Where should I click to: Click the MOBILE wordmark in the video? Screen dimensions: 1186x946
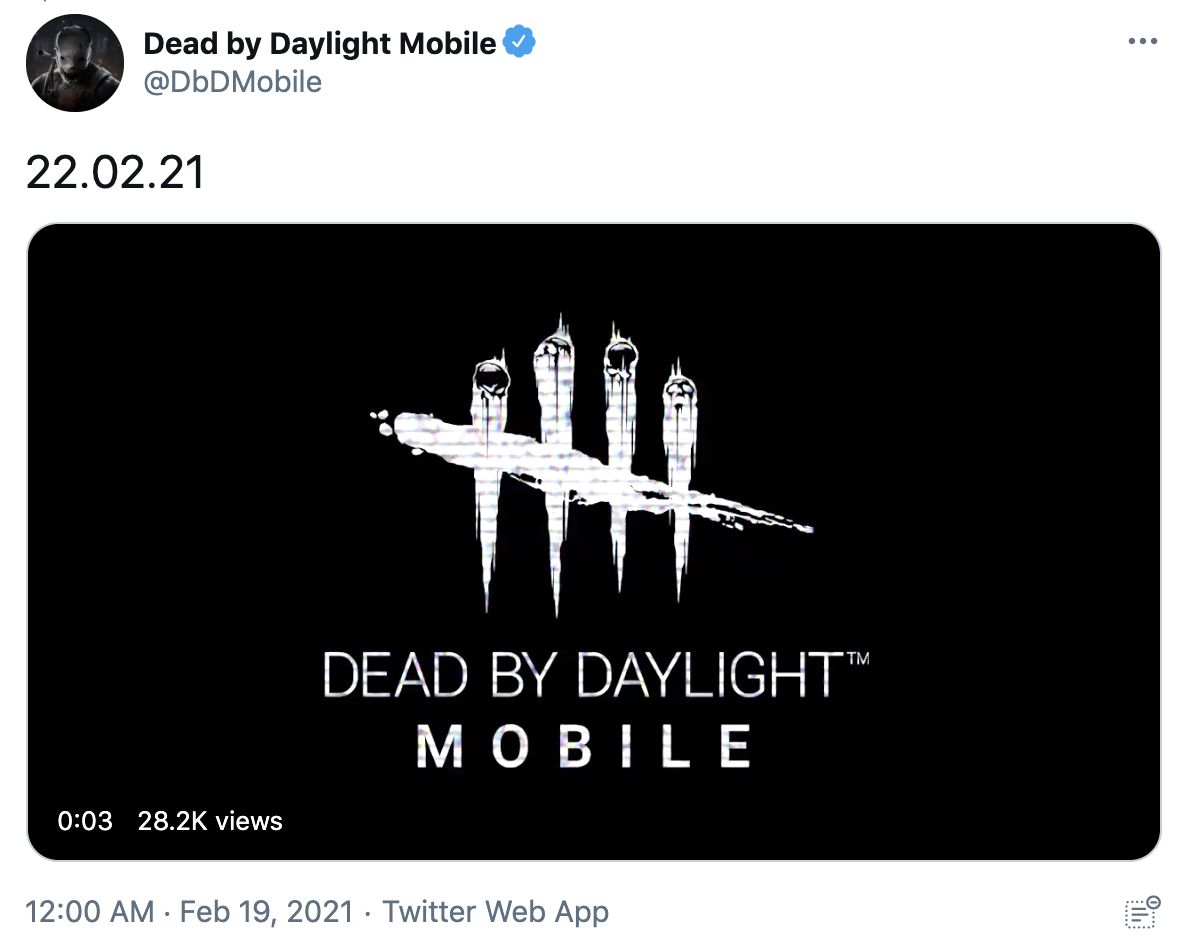coord(584,746)
